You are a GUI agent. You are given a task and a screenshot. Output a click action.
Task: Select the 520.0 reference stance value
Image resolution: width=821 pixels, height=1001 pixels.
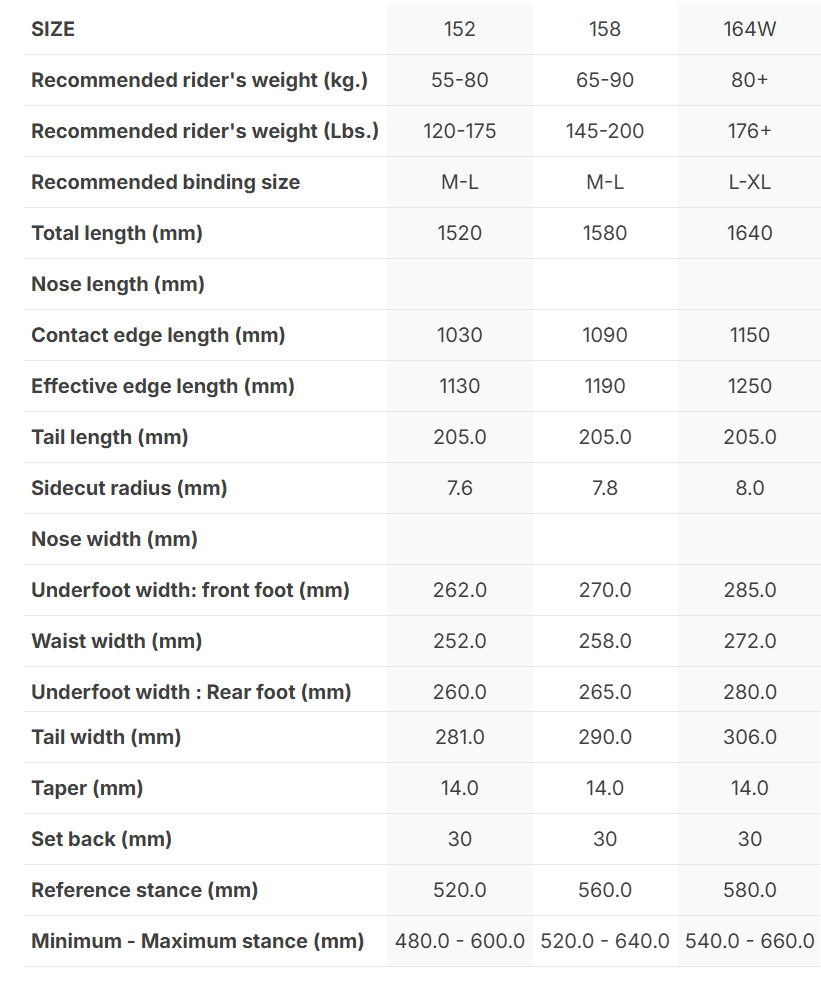pos(460,890)
